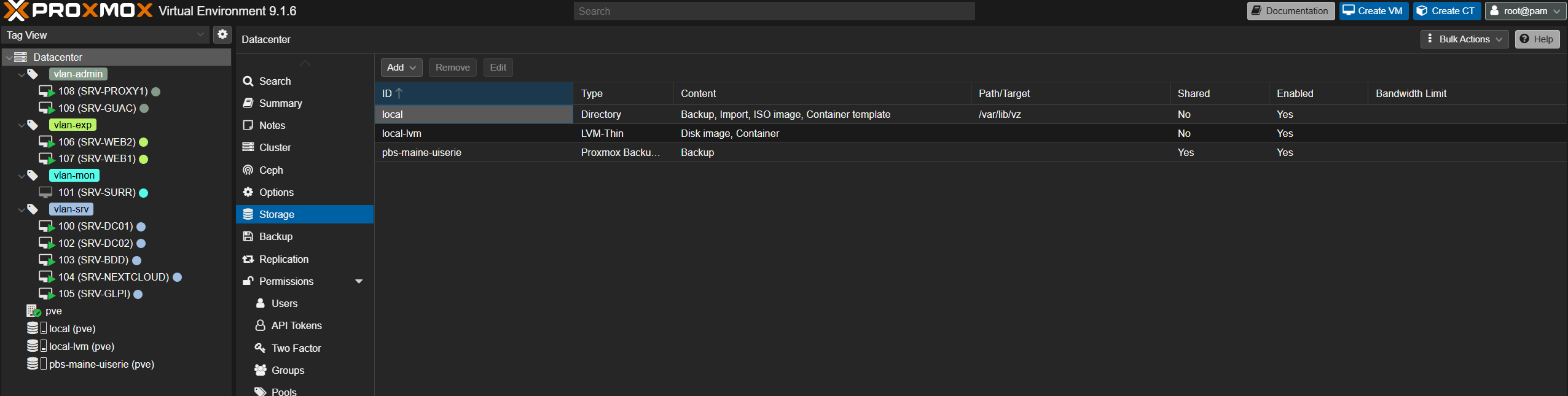Open the Add storage dropdown
The width and height of the screenshot is (1568, 396).
[x=401, y=68]
